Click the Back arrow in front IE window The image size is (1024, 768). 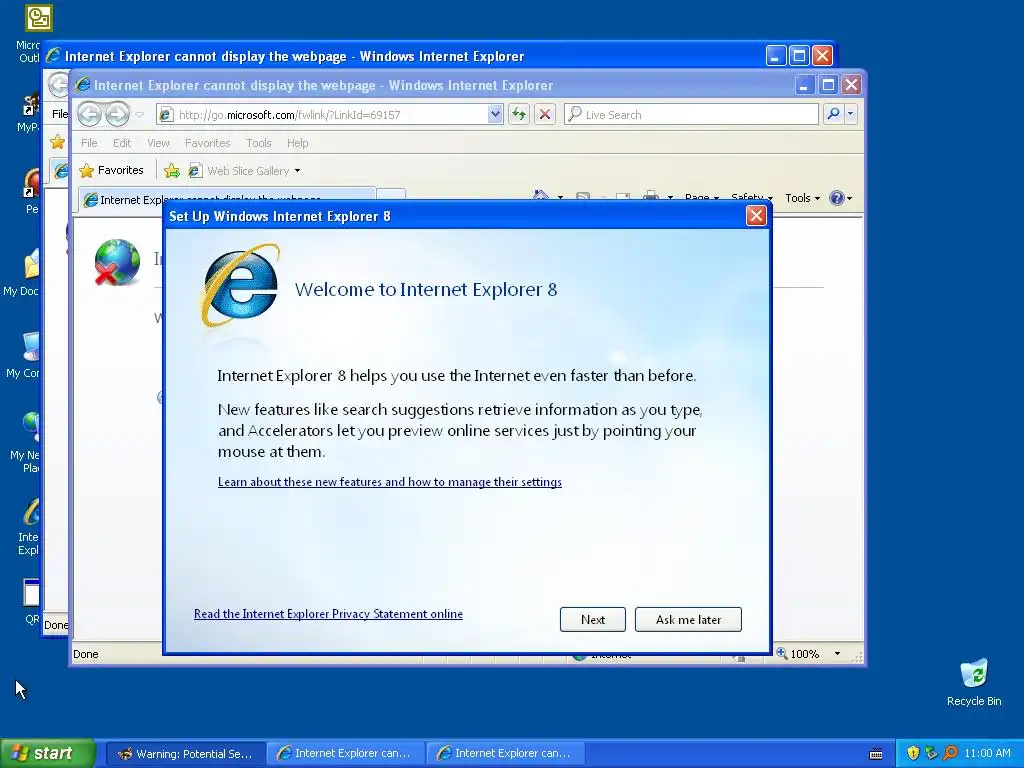(89, 114)
